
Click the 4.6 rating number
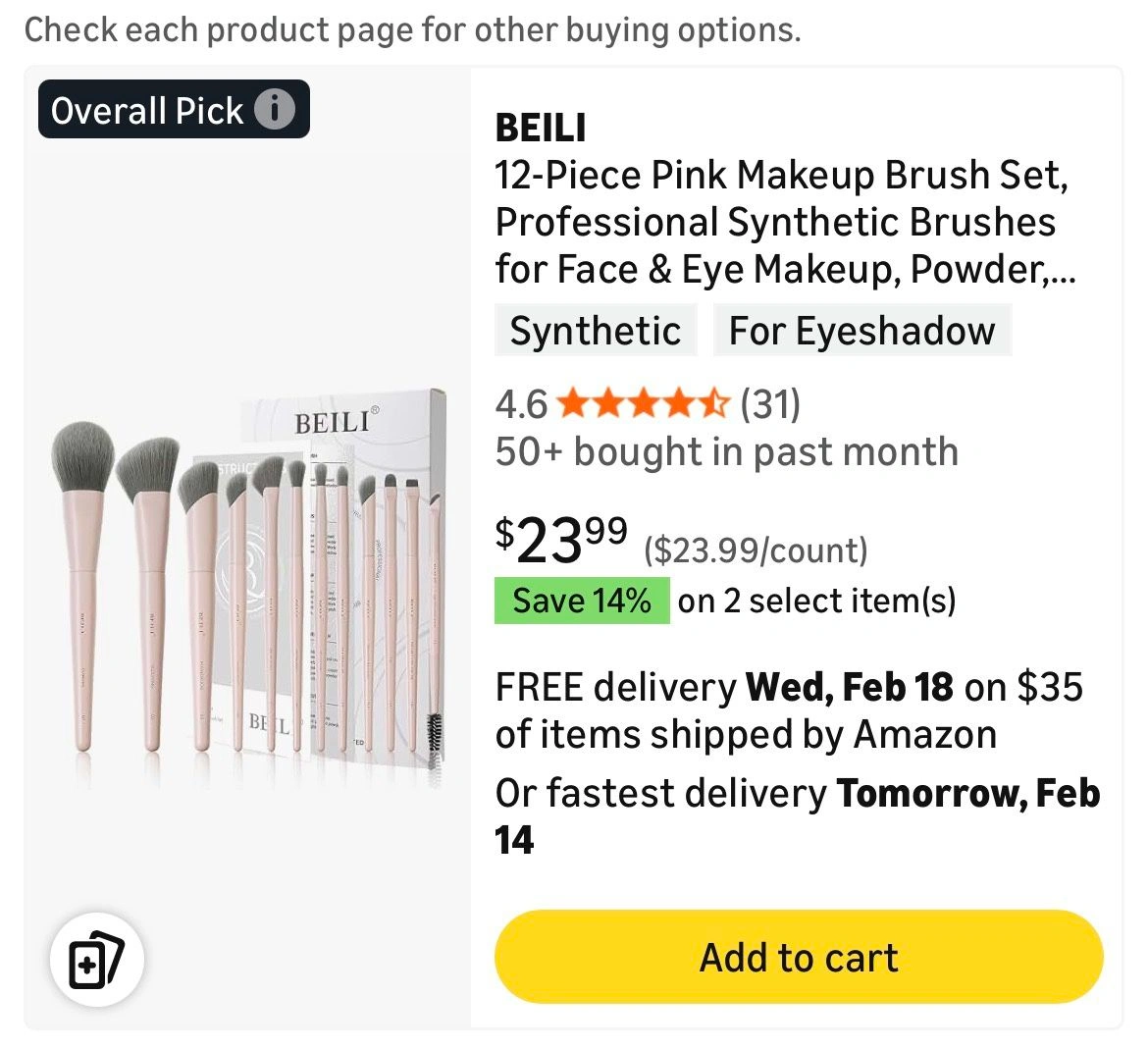point(521,403)
